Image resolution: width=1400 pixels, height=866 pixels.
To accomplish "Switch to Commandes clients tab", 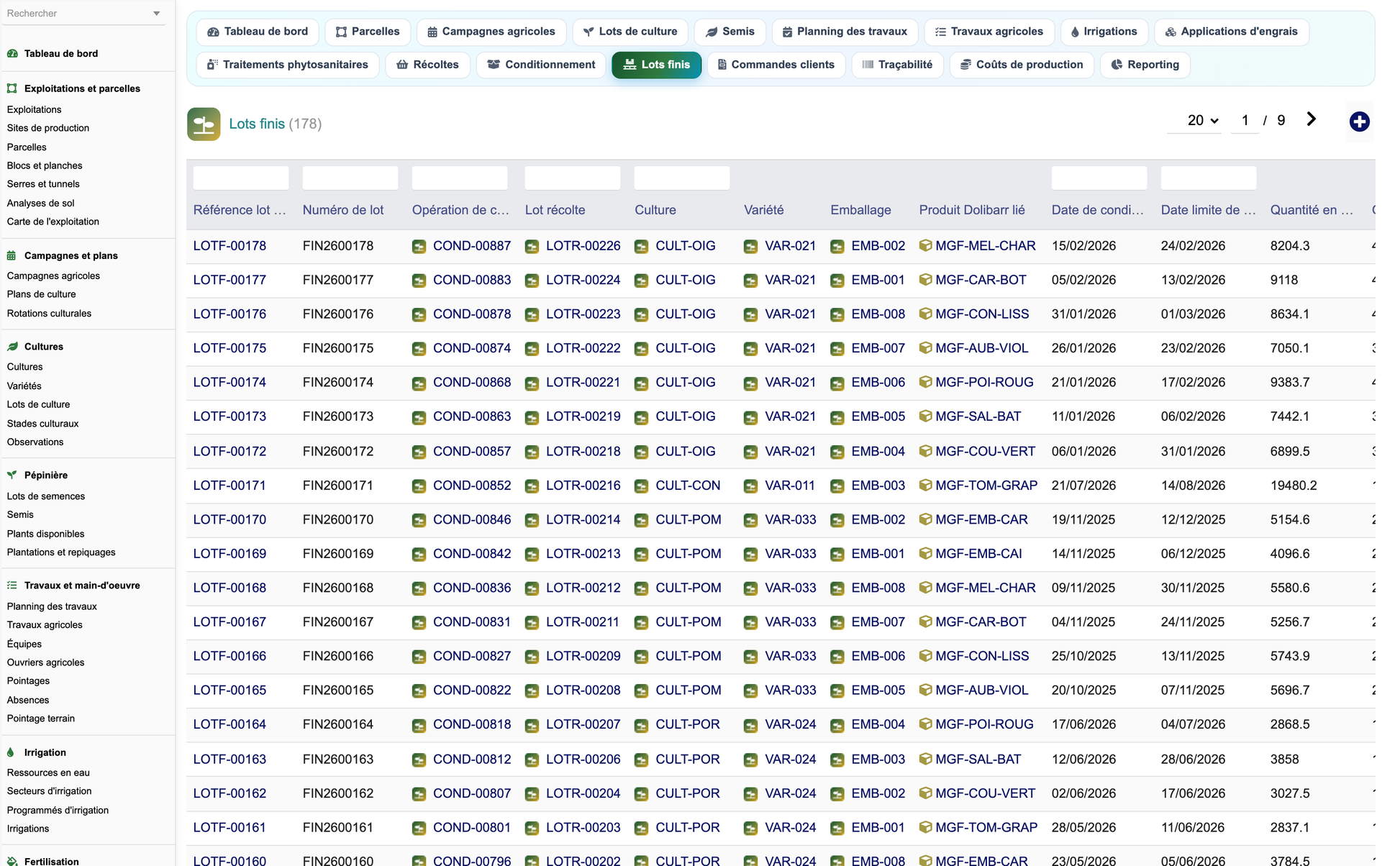I will point(776,65).
